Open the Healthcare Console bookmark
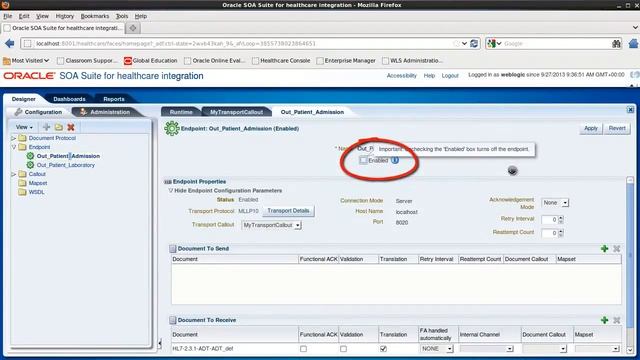The height and width of the screenshot is (360, 640). pyautogui.click(x=281, y=60)
